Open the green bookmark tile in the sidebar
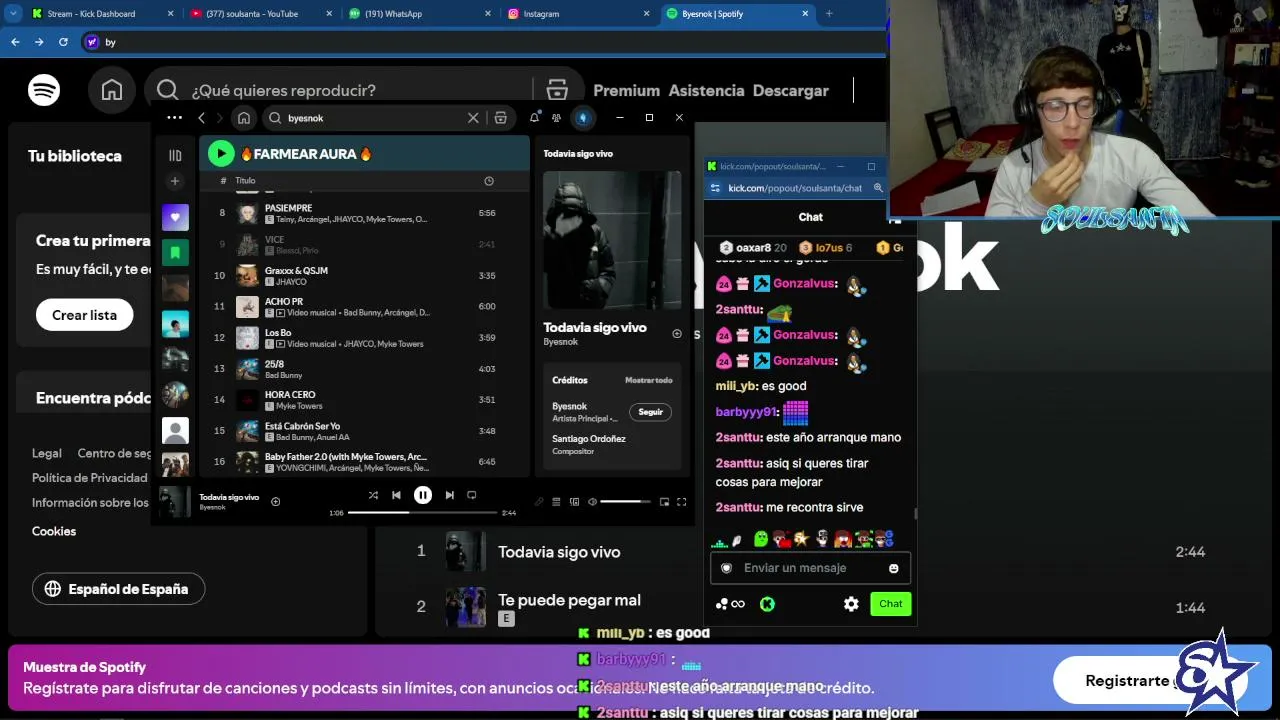The height and width of the screenshot is (720, 1280). (x=175, y=253)
